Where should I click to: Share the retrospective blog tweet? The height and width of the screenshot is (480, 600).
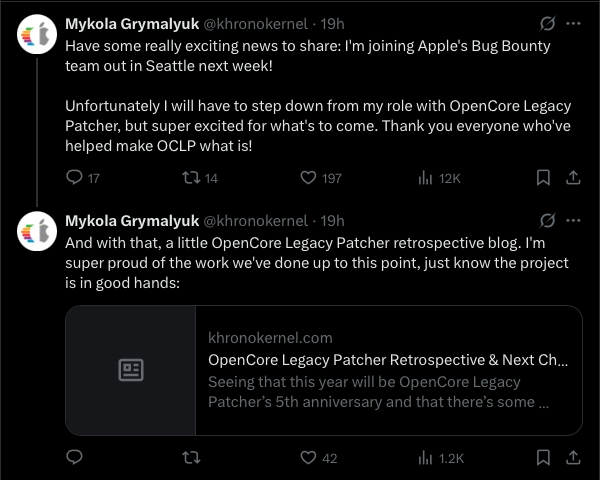pos(573,458)
